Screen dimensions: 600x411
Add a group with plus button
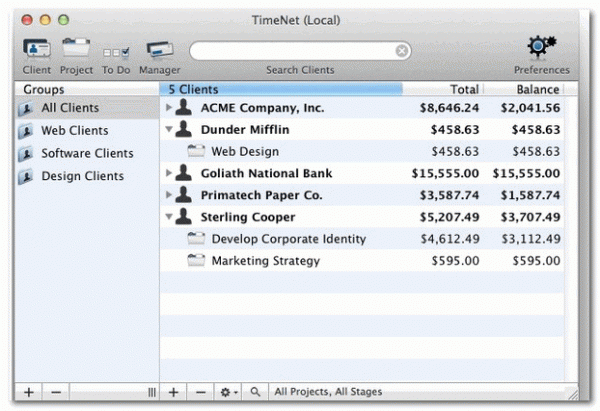(x=29, y=392)
